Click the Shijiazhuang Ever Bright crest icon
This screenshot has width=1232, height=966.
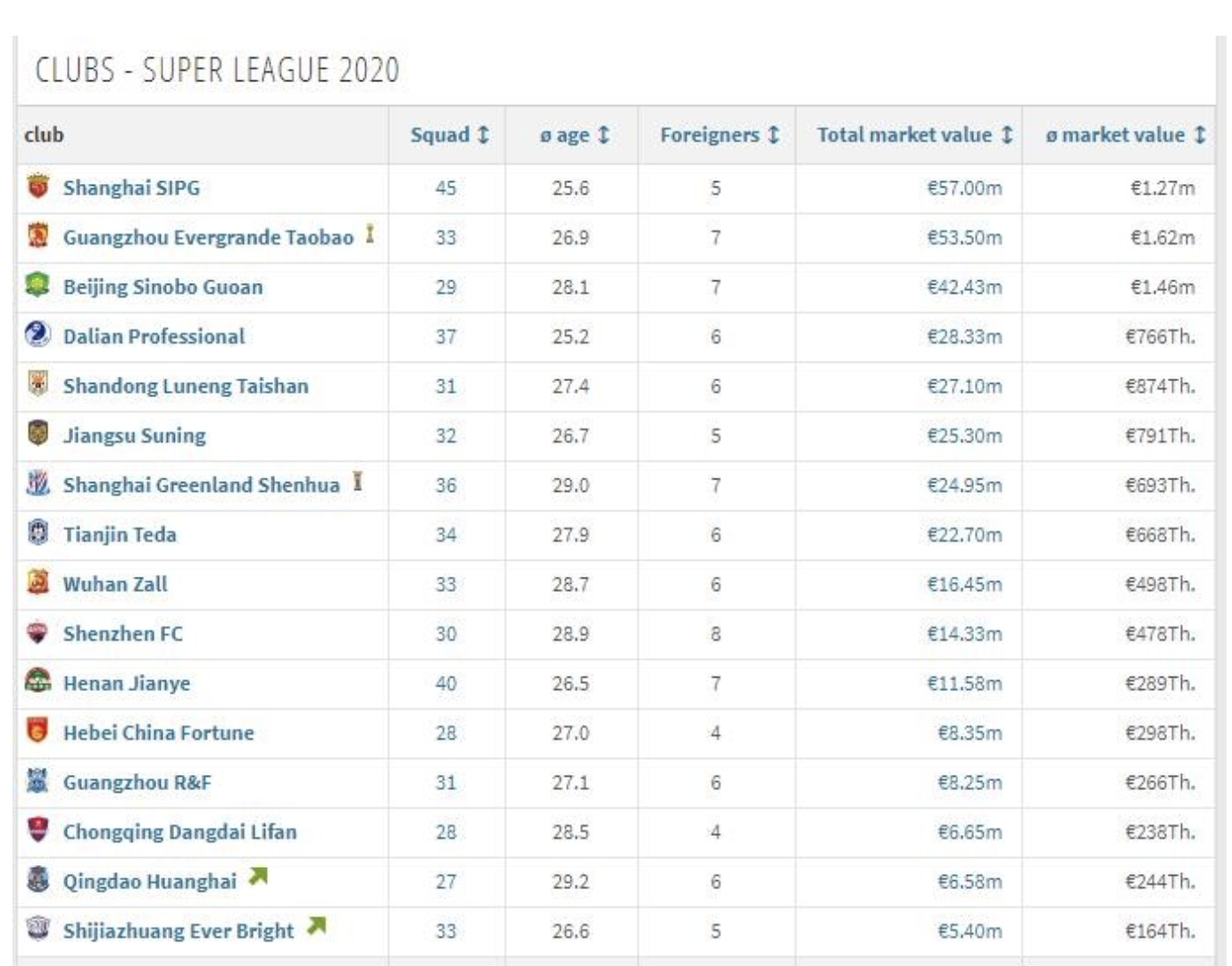(x=37, y=929)
